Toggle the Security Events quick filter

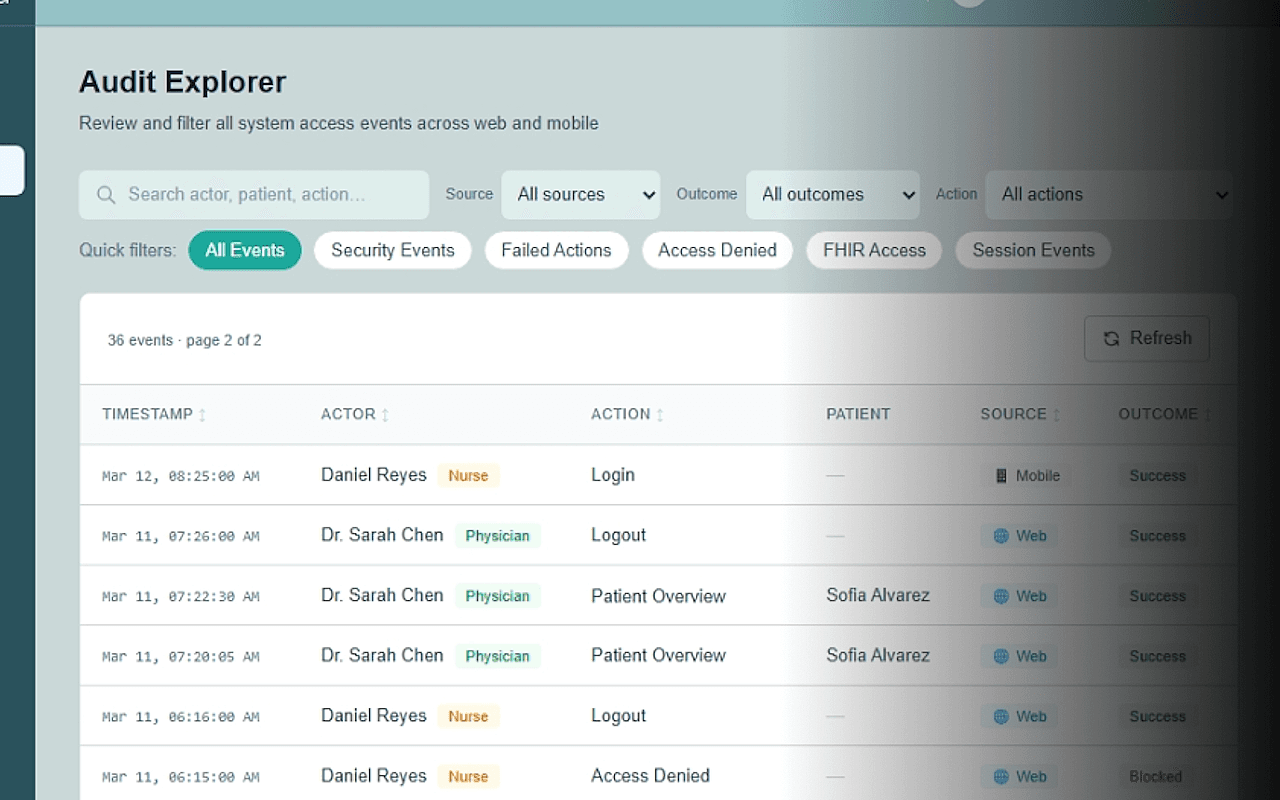tap(392, 250)
